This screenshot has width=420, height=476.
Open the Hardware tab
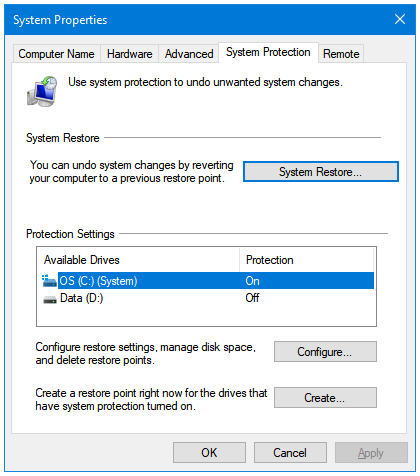(129, 54)
